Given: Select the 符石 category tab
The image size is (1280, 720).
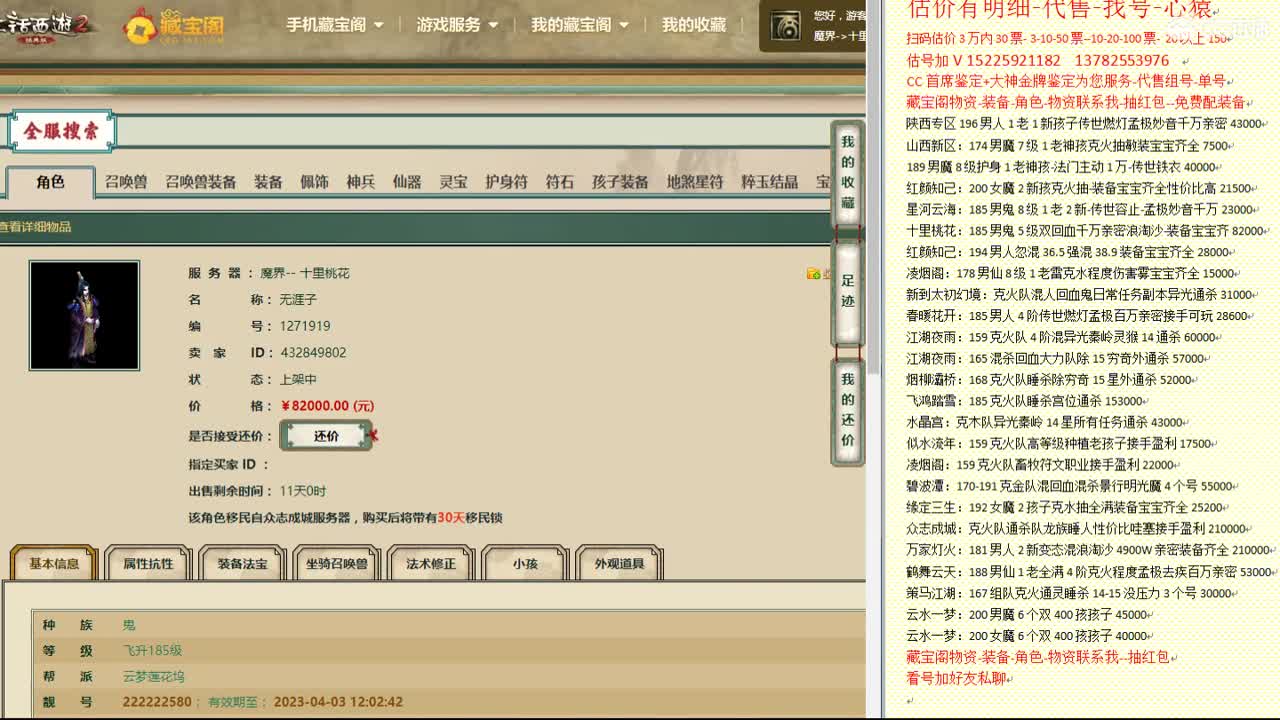Looking at the screenshot, I should click(x=560, y=182).
